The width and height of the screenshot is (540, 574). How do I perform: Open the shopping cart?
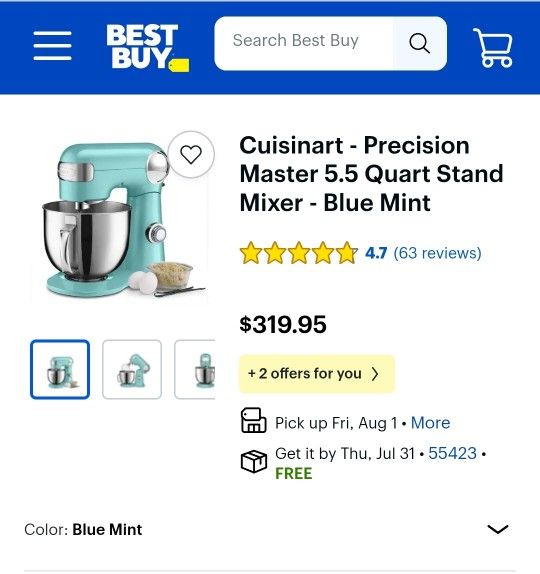coord(493,48)
